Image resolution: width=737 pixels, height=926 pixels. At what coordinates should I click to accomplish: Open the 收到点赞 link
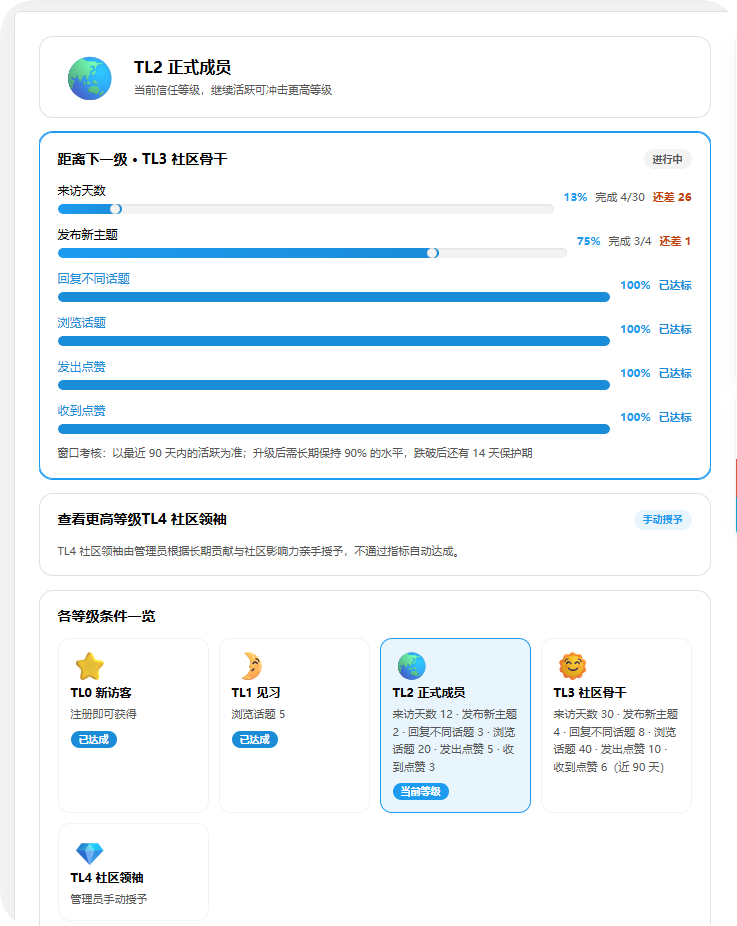(81, 410)
